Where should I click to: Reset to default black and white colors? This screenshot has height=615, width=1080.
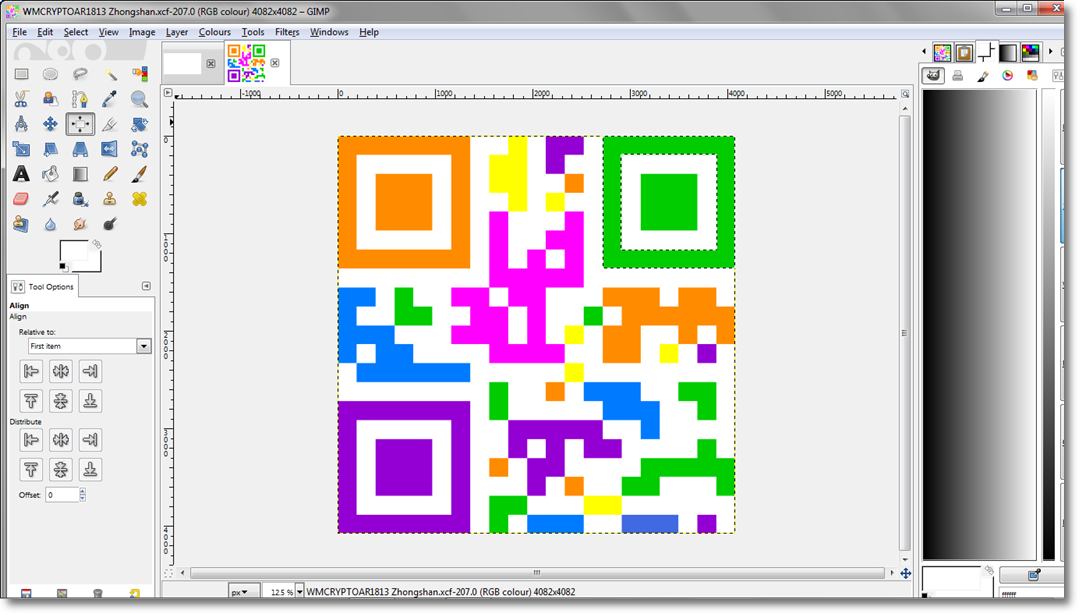pyautogui.click(x=63, y=267)
